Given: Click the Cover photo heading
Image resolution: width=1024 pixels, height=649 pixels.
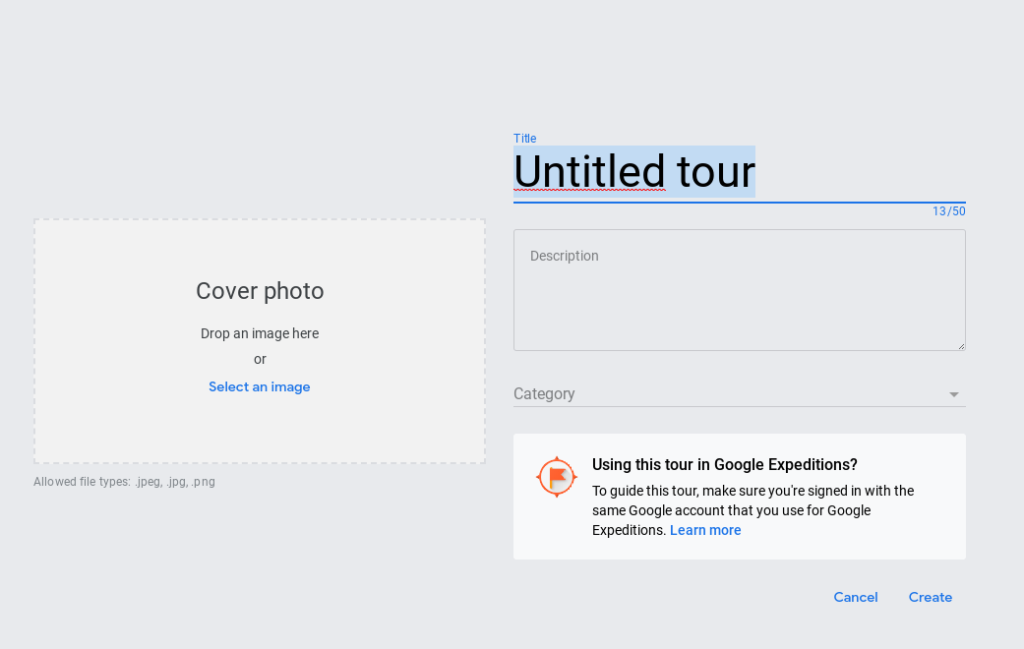Looking at the screenshot, I should (259, 291).
